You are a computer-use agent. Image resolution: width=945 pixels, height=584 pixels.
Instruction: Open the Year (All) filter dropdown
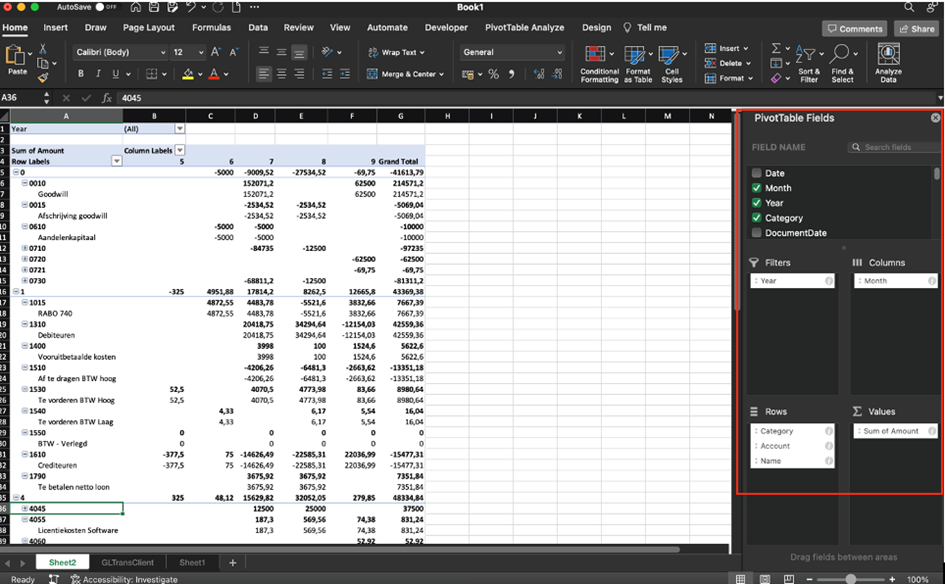point(180,129)
